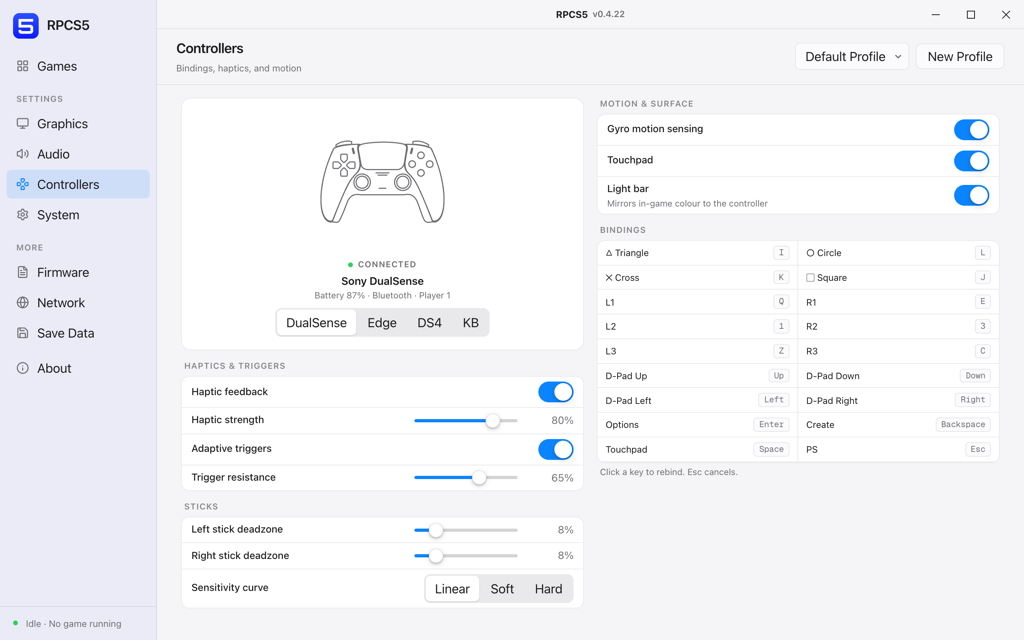The image size is (1024, 640).
Task: Choose Hard sensitivity curve
Action: (549, 588)
